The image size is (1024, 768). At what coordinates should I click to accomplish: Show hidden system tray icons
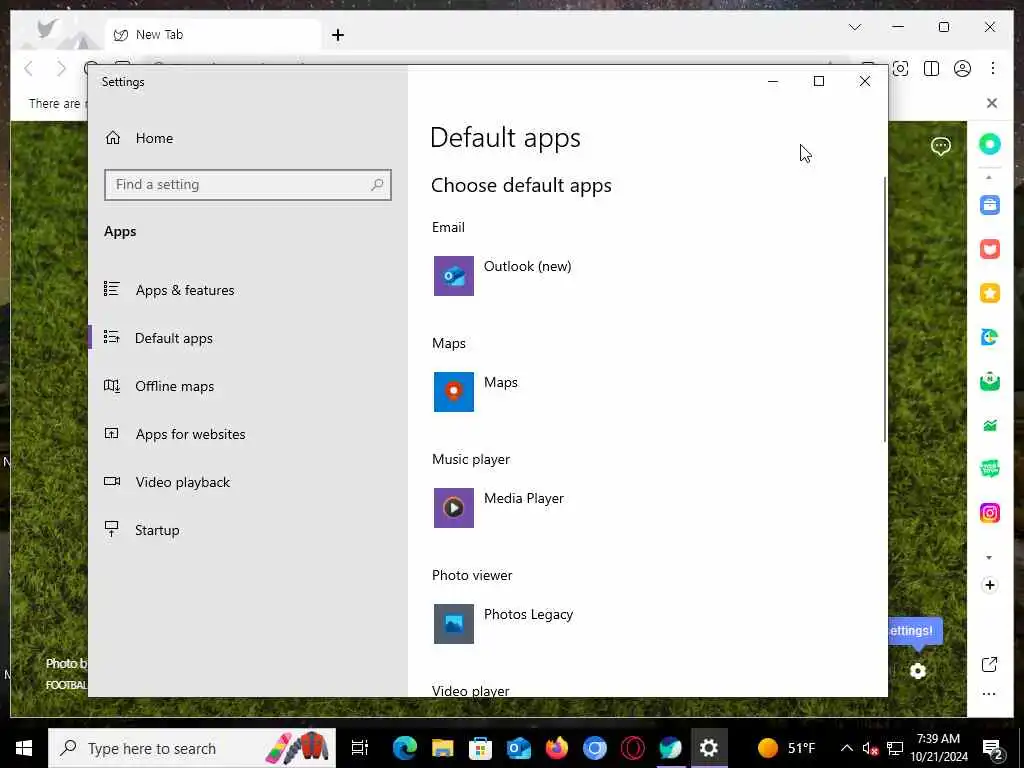(x=846, y=748)
